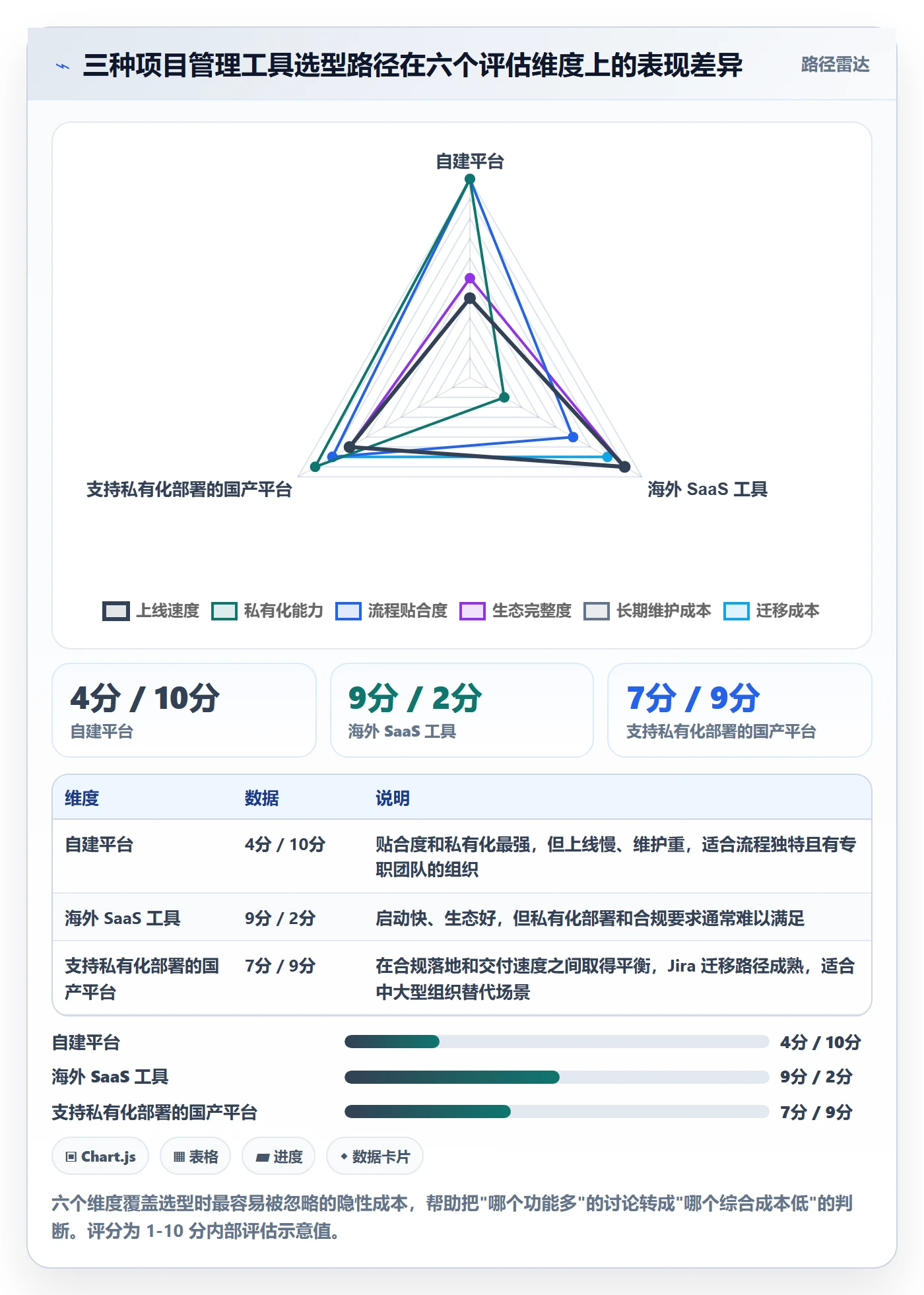Click the 自建平台 radar axis label
924x1295 pixels.
pyautogui.click(x=470, y=162)
